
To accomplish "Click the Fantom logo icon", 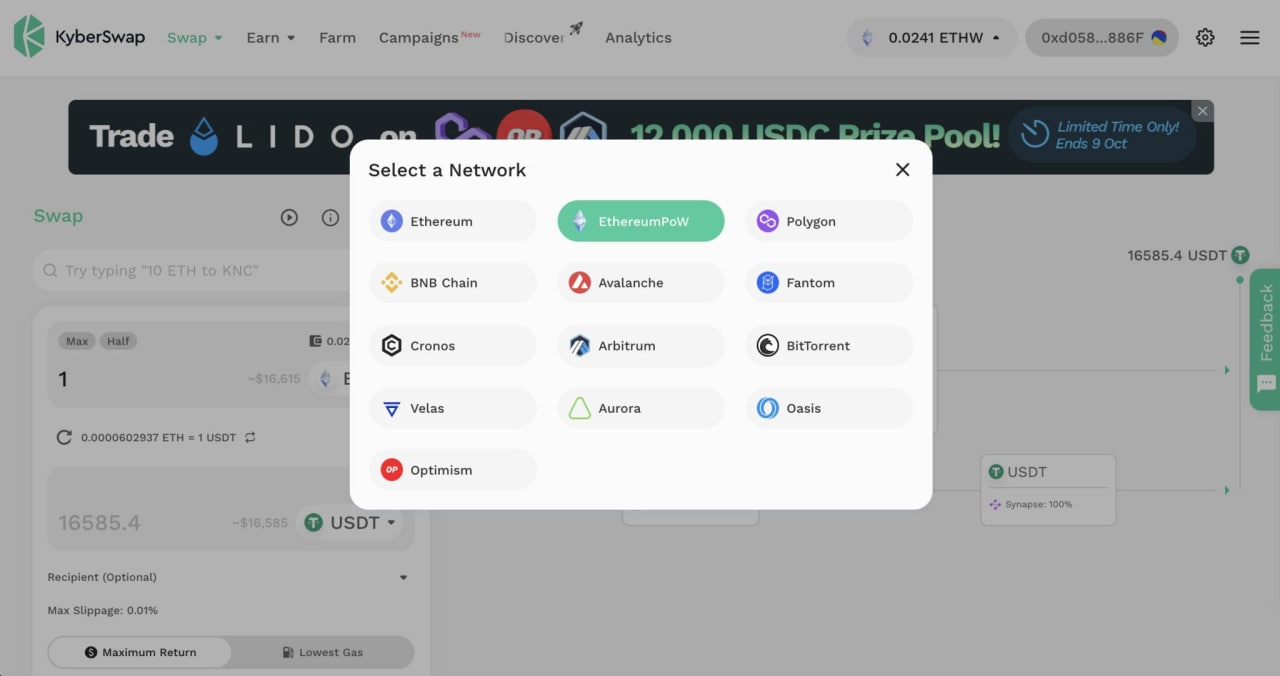I will click(767, 283).
